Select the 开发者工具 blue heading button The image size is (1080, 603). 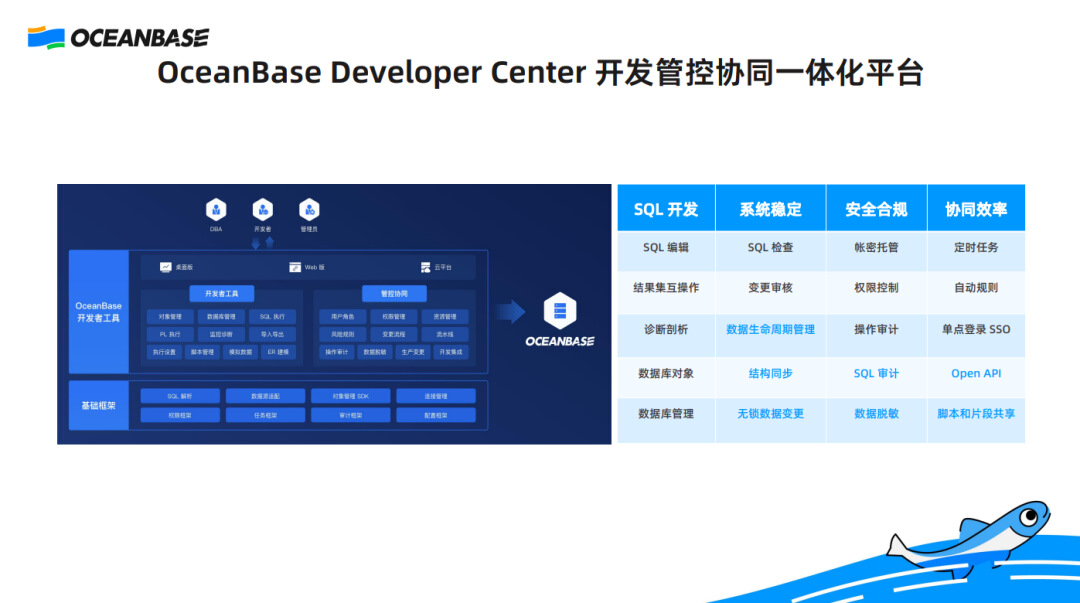[222, 294]
